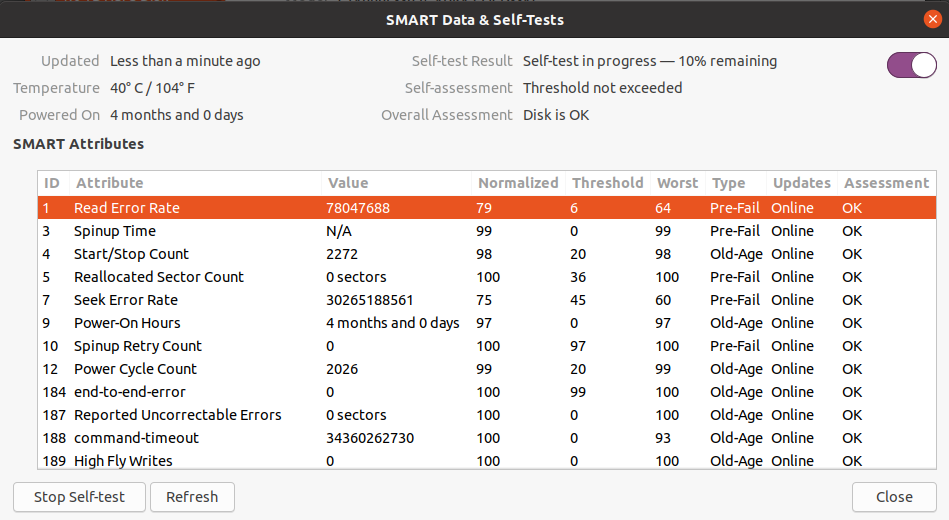Select the command-timeout attribute row
The width and height of the screenshot is (949, 520).
tap(487, 438)
